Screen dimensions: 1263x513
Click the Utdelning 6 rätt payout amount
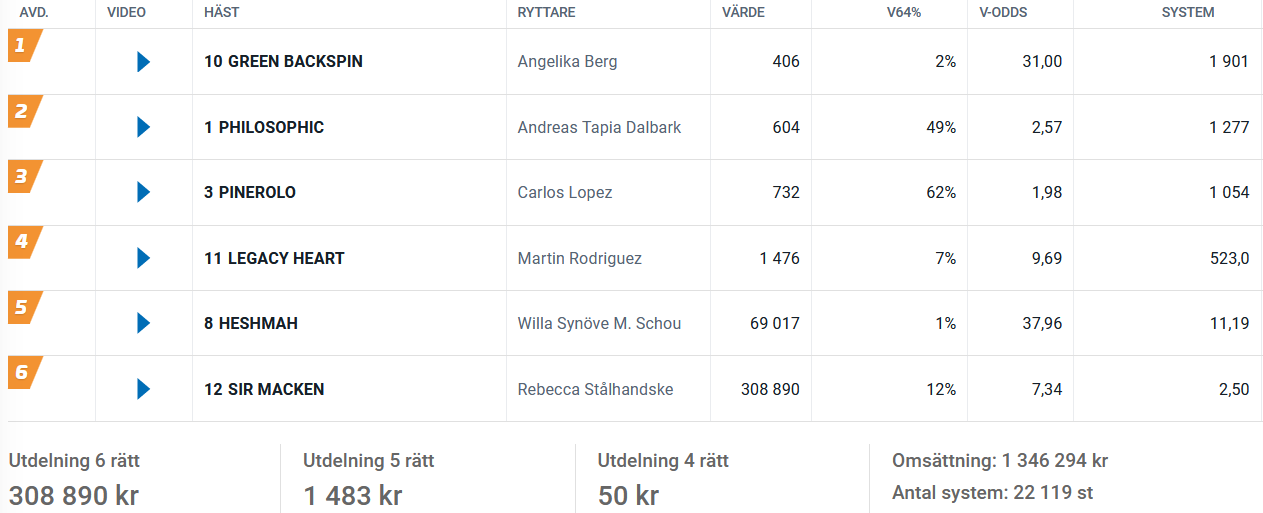74,496
